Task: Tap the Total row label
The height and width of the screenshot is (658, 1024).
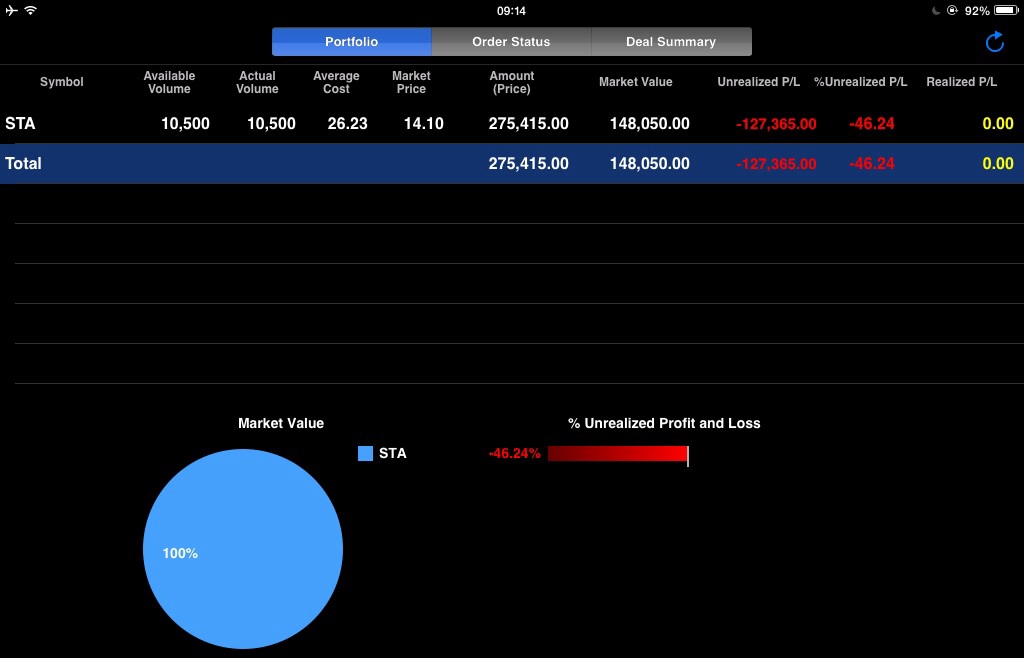Action: click(24, 163)
